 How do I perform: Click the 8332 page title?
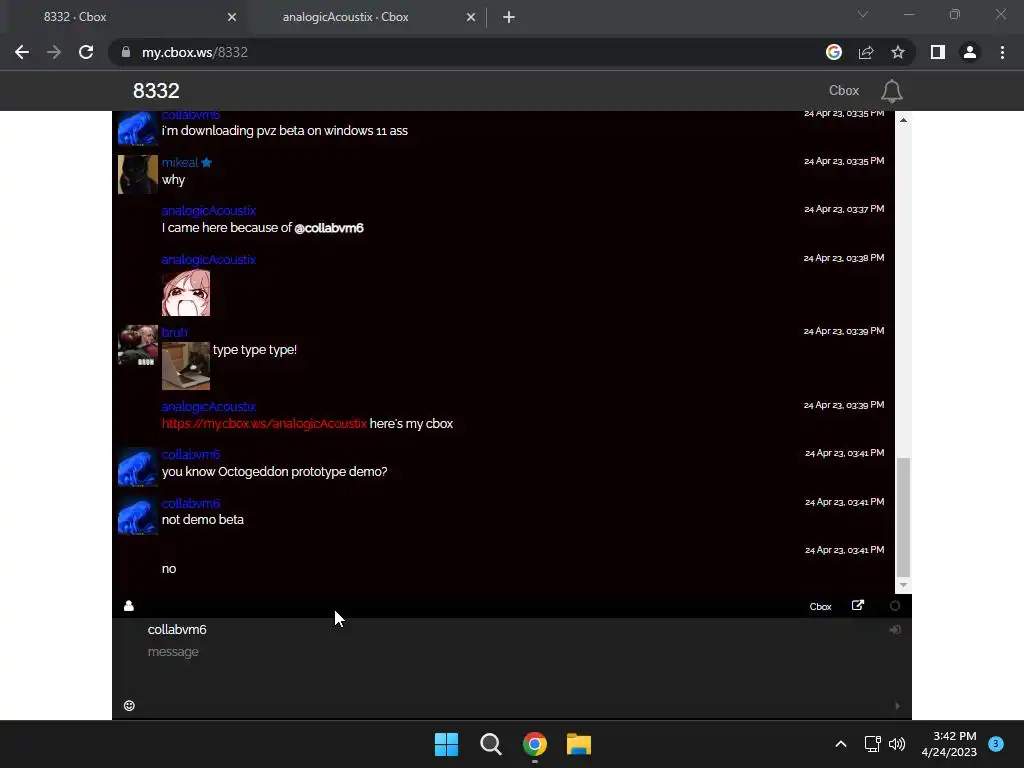click(x=156, y=91)
